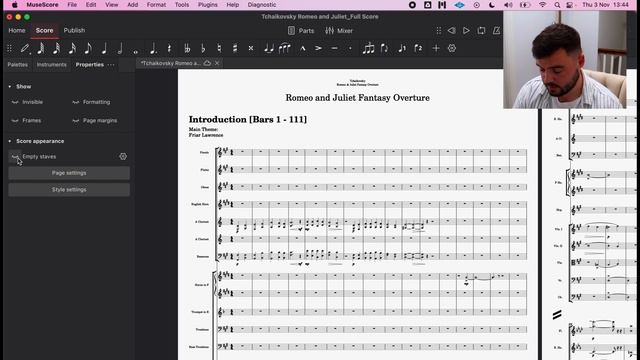Image resolution: width=640 pixels, height=360 pixels.
Task: Open the Diagnostic menu
Action: pos(262,5)
